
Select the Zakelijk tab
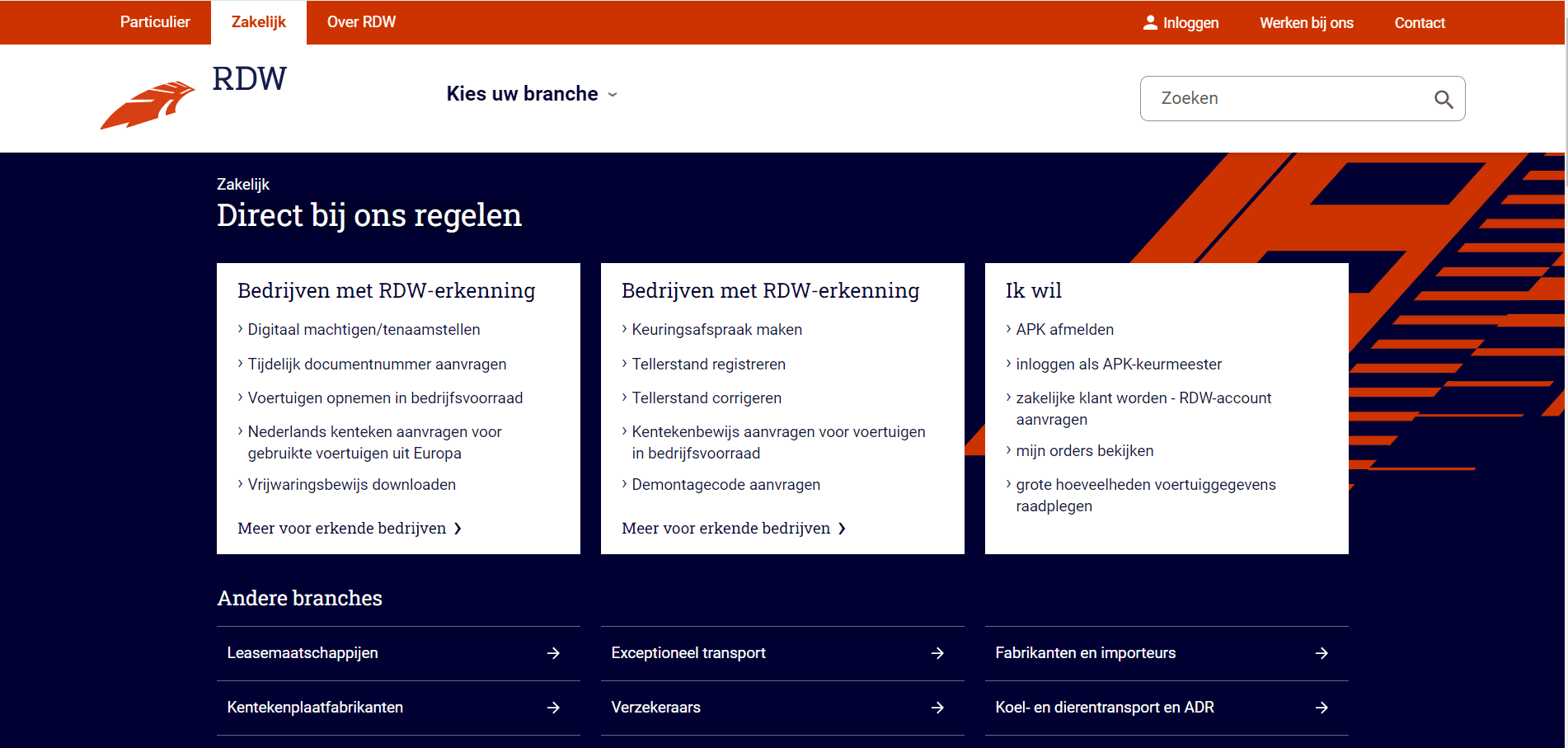(x=259, y=22)
